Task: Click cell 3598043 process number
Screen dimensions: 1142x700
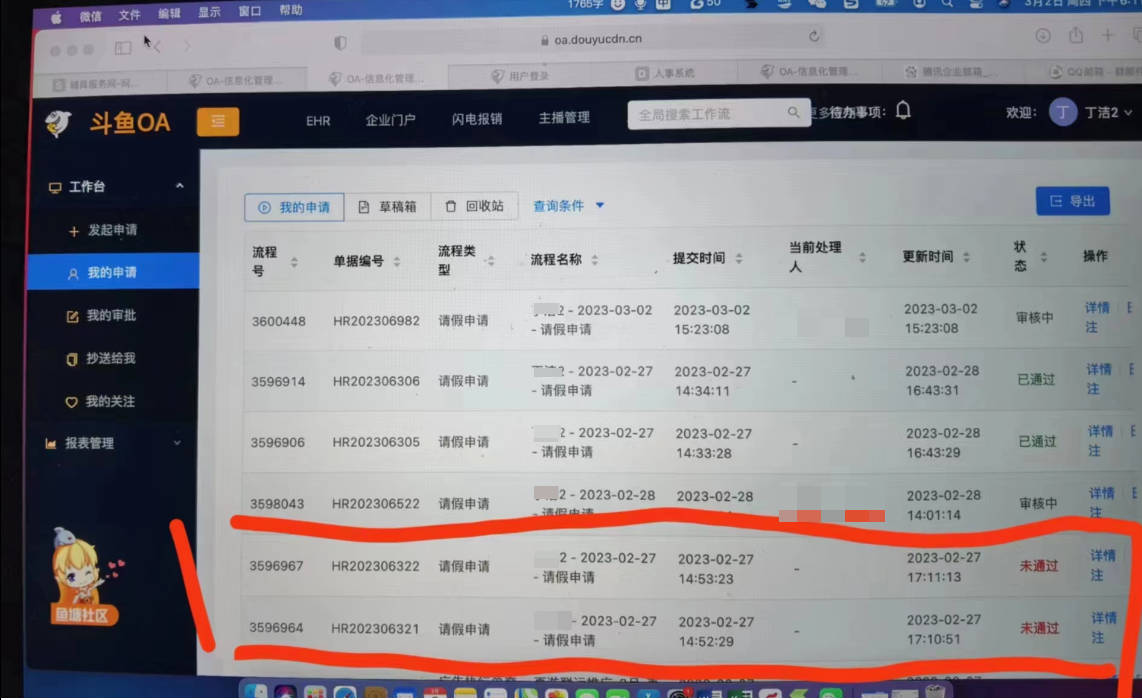Action: (277, 504)
